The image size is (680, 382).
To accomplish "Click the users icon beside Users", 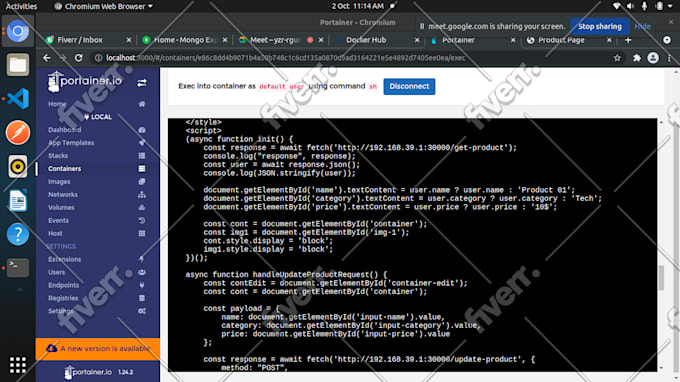I will (x=142, y=272).
